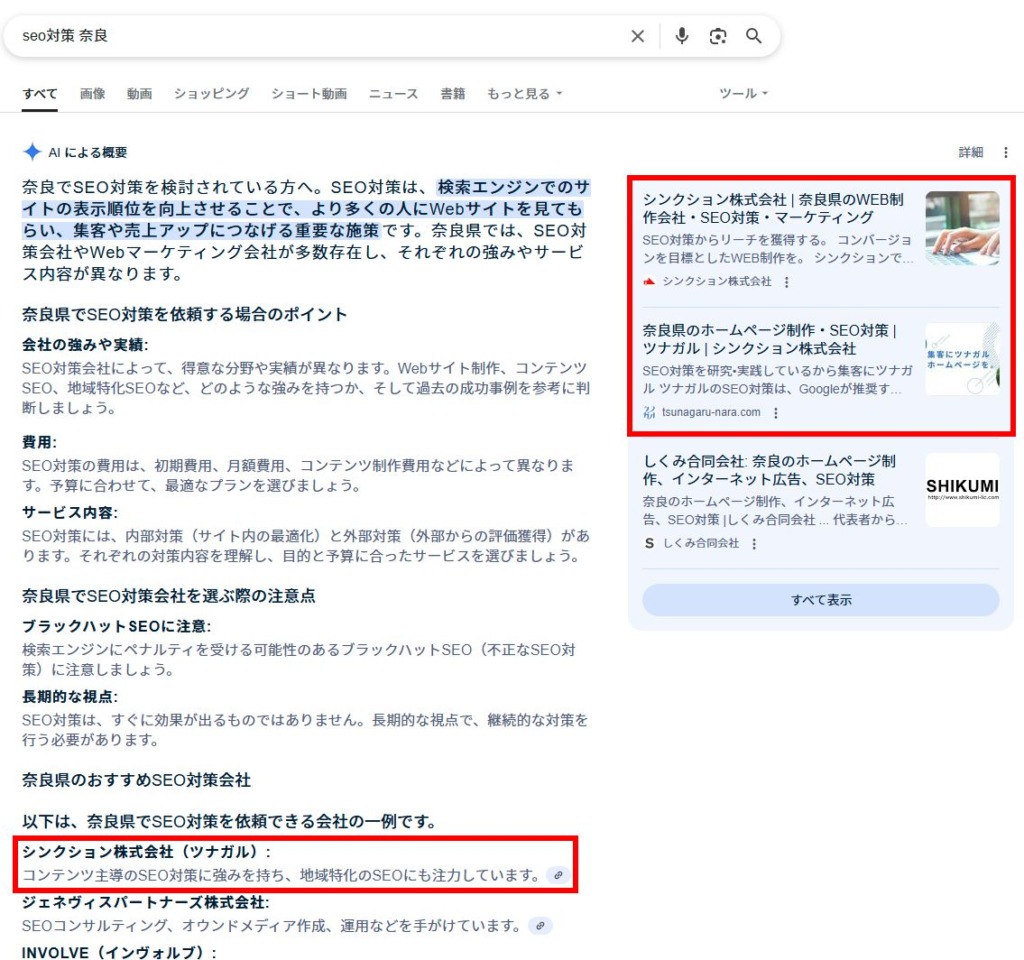
Task: Open the ツール dropdown menu
Action: [x=743, y=94]
